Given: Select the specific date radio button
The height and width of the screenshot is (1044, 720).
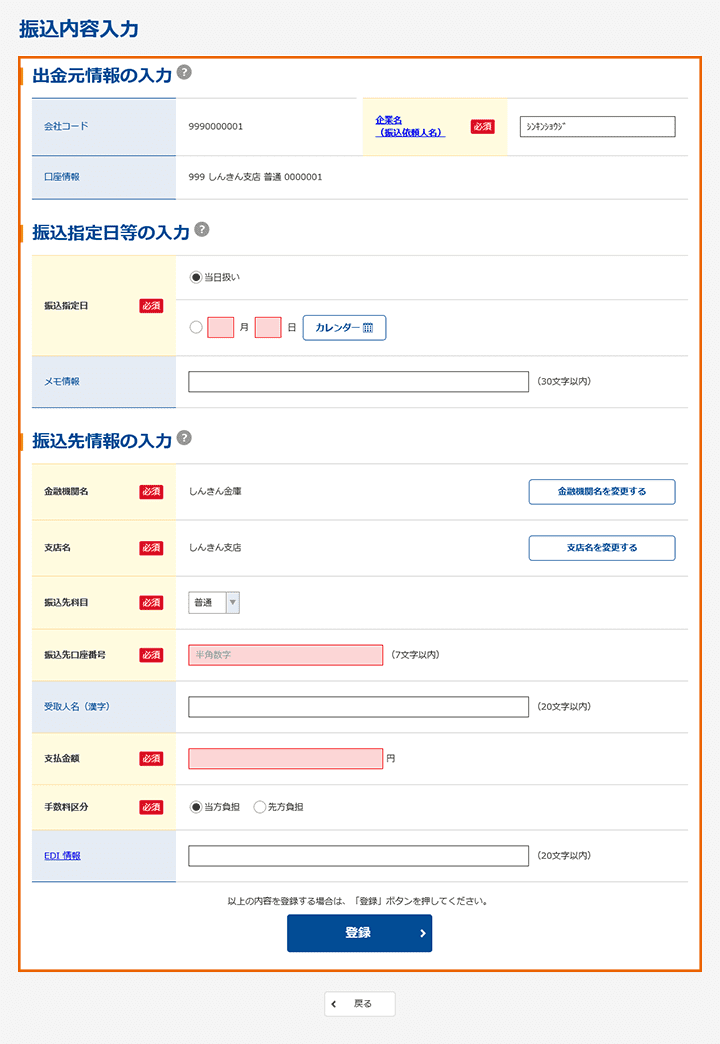Looking at the screenshot, I should [x=196, y=328].
